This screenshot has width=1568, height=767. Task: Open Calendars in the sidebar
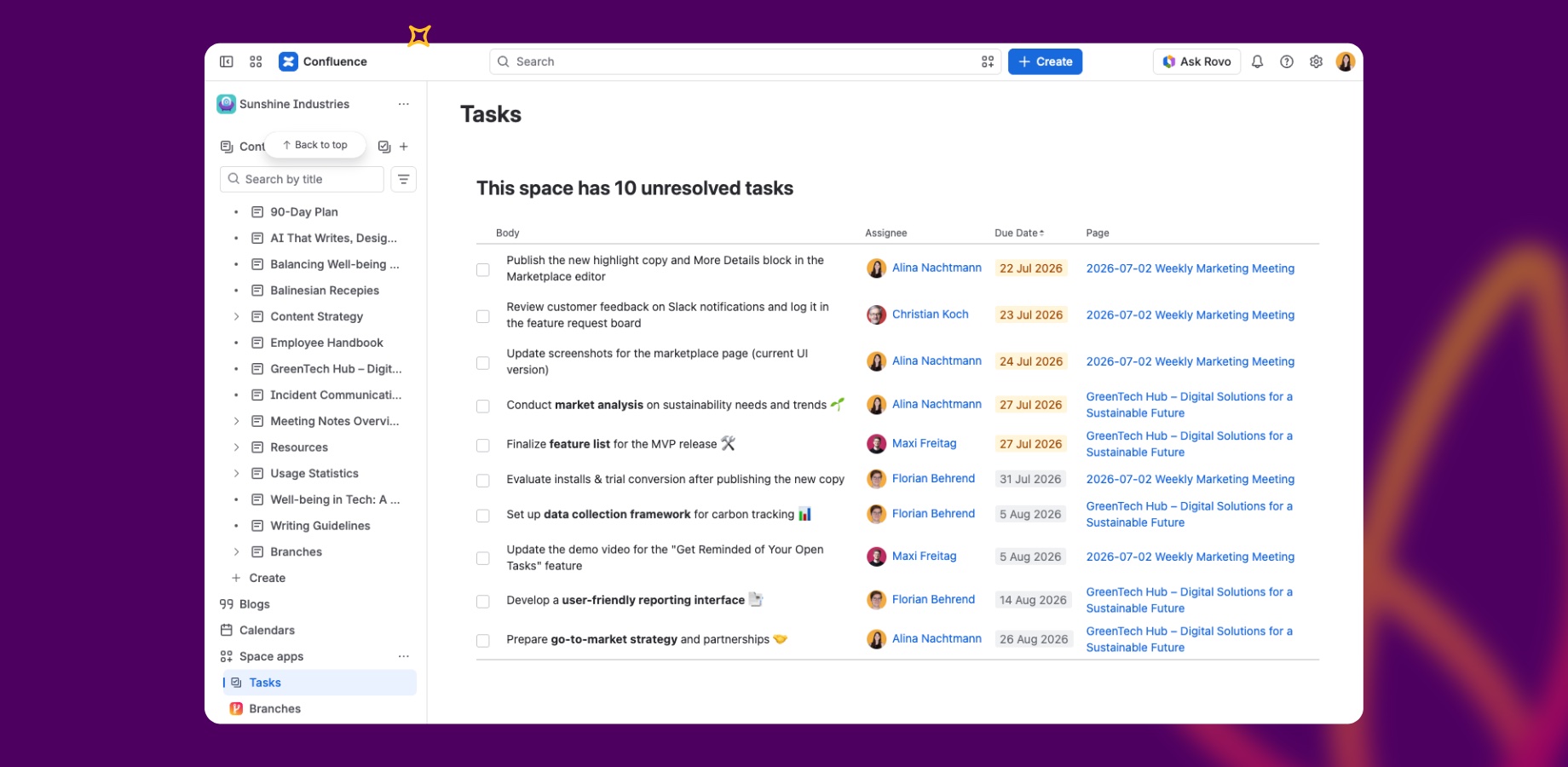267,630
